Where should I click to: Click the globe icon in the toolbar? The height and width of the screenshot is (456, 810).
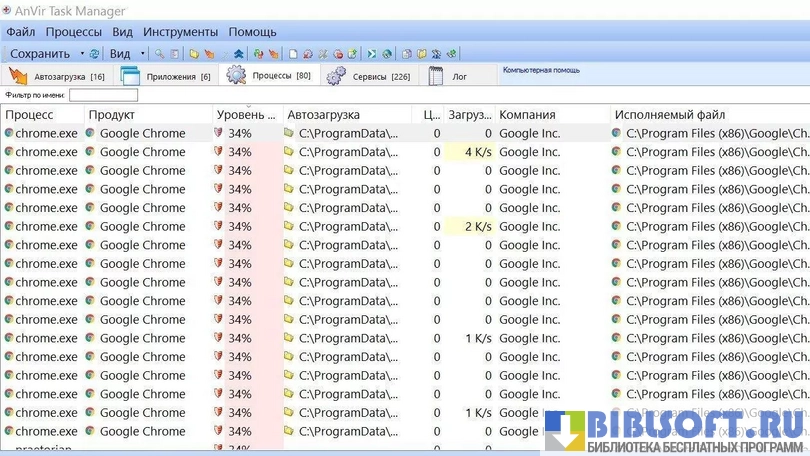coord(387,53)
